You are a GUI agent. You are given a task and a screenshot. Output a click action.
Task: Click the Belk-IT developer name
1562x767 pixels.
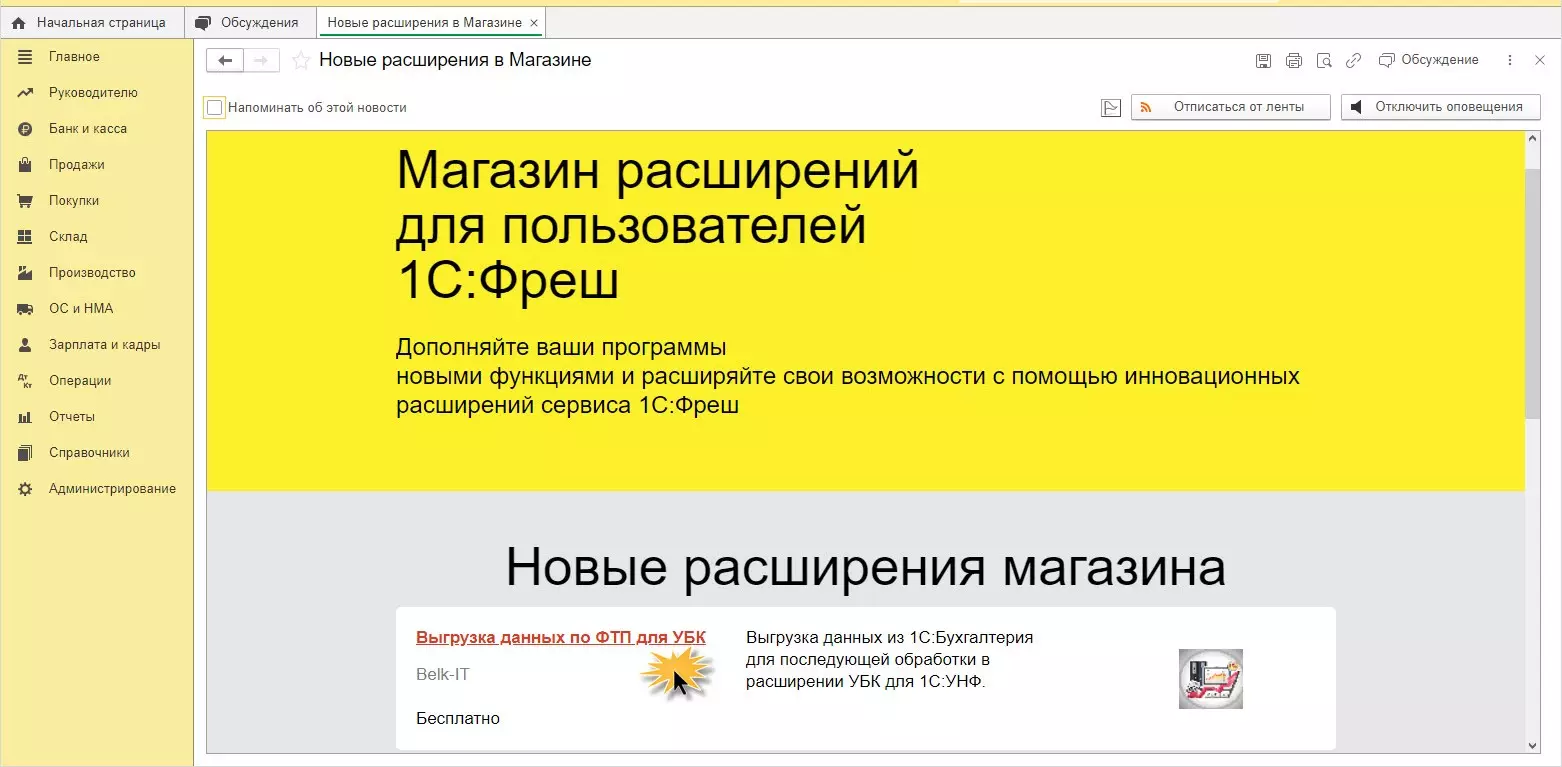point(443,675)
